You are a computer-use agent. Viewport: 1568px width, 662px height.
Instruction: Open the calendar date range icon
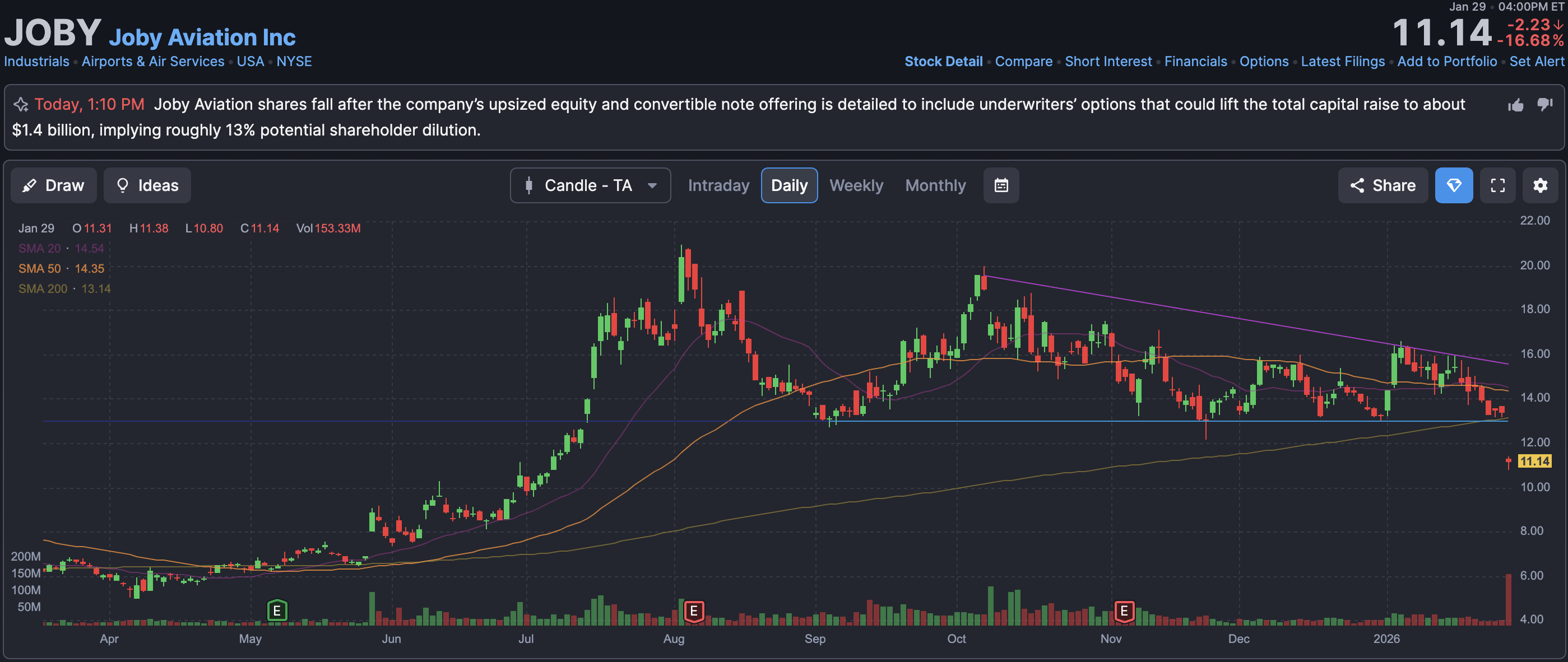pyautogui.click(x=1001, y=185)
